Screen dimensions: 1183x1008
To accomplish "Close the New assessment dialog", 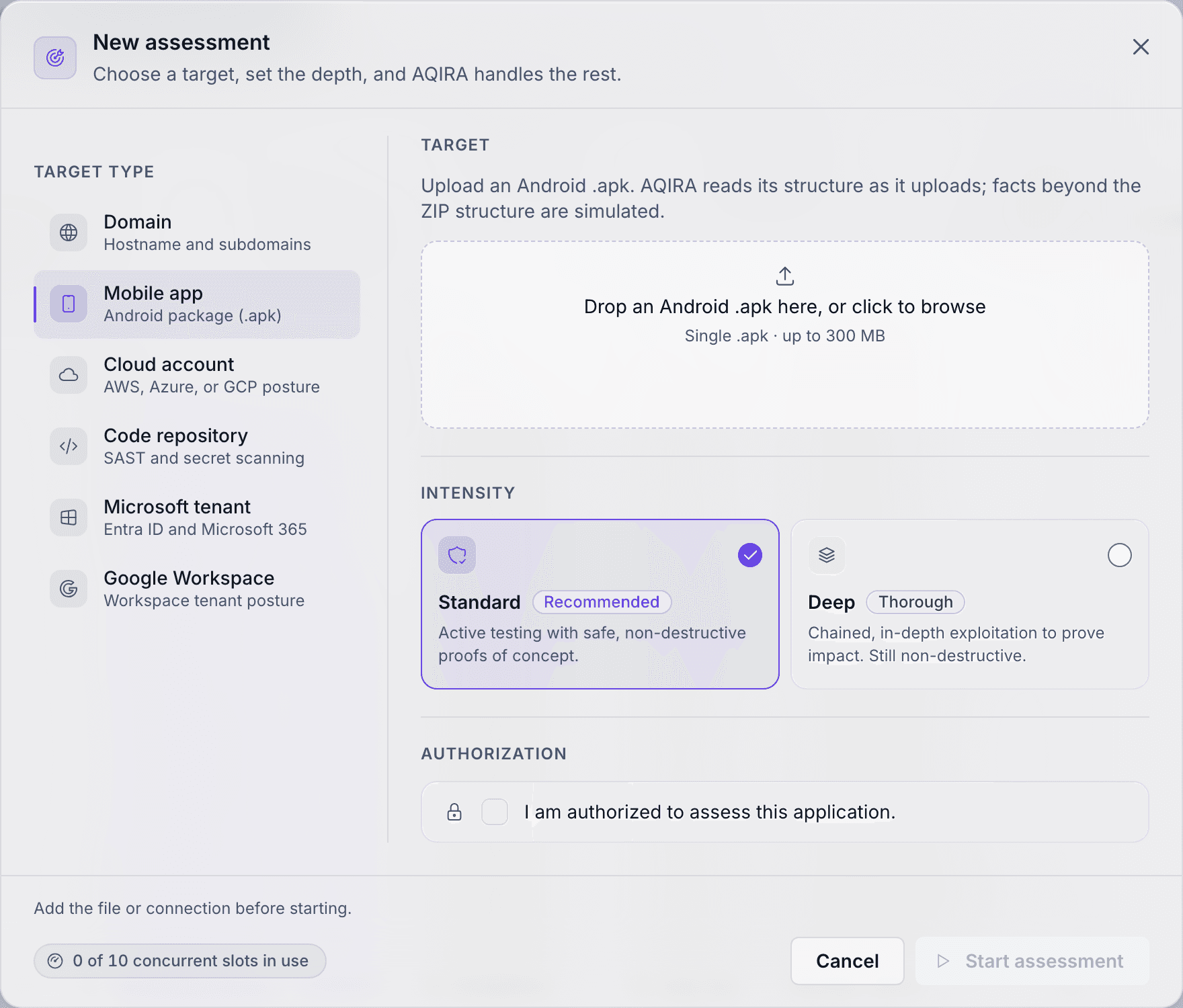I will pyautogui.click(x=1141, y=47).
